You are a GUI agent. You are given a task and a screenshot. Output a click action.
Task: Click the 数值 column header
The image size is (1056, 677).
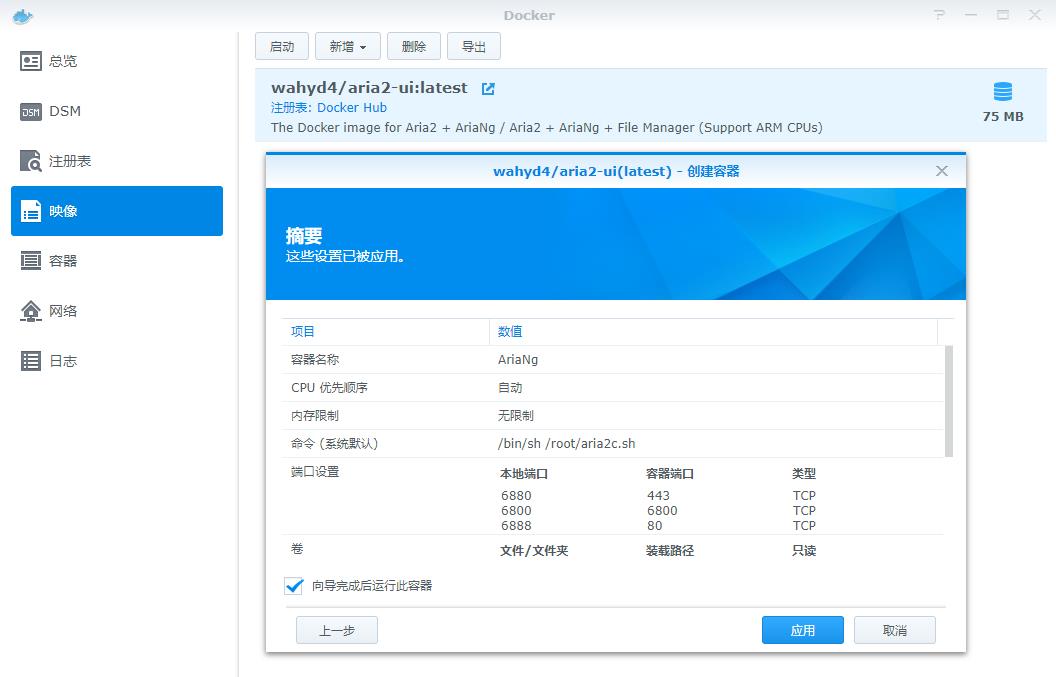713,331
